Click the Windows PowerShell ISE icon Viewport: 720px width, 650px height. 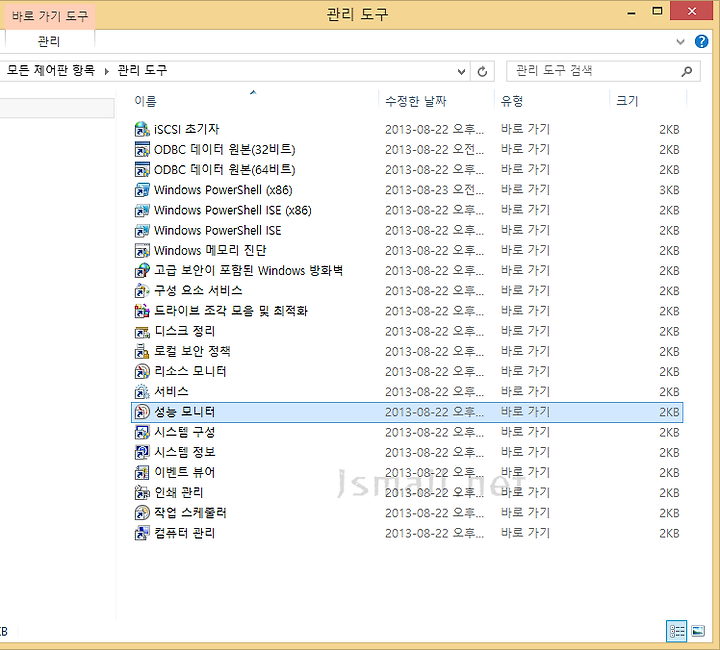142,230
